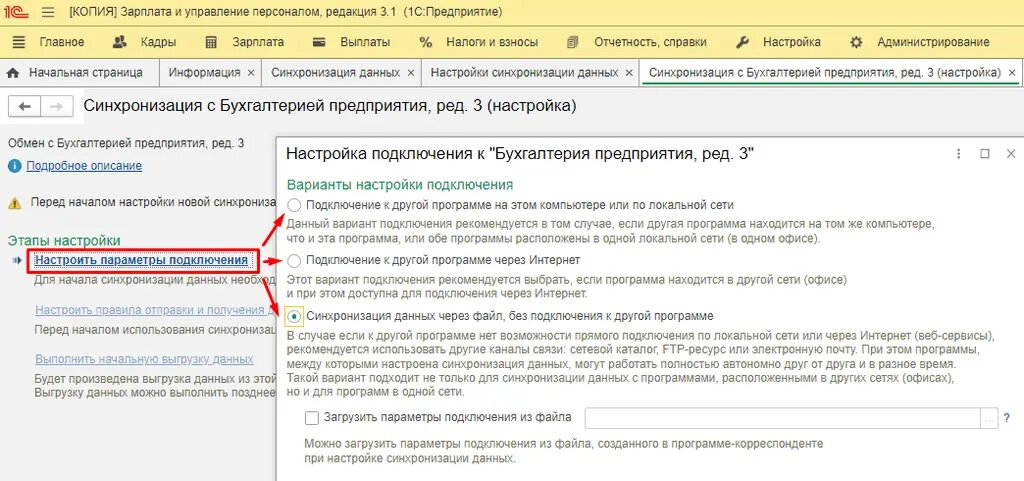The height and width of the screenshot is (481, 1024).
Task: Click the 1C logo icon
Action: [18, 12]
